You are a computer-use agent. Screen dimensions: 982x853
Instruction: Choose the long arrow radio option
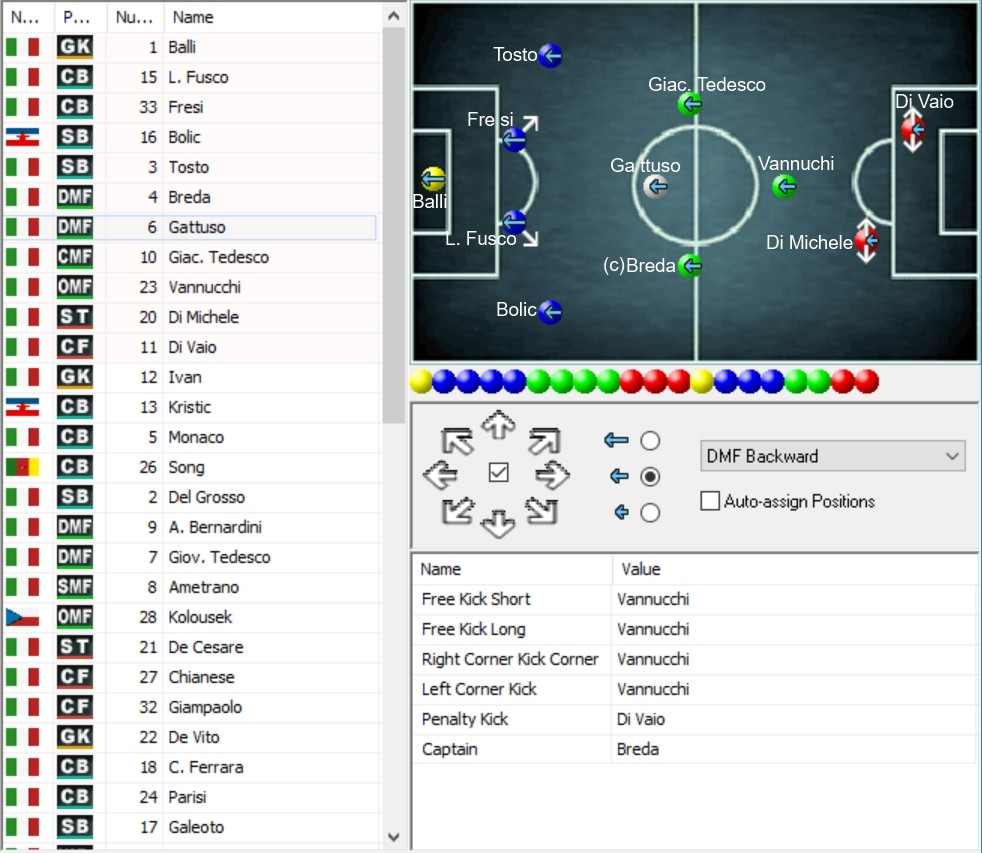(x=650, y=441)
